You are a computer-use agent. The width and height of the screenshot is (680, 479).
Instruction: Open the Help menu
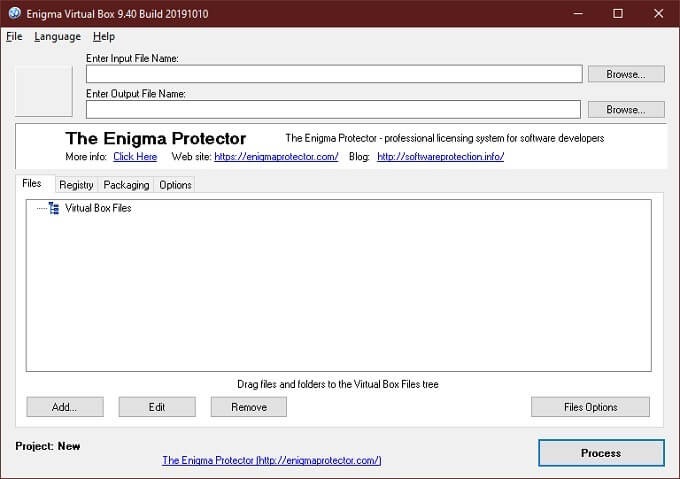coord(104,37)
